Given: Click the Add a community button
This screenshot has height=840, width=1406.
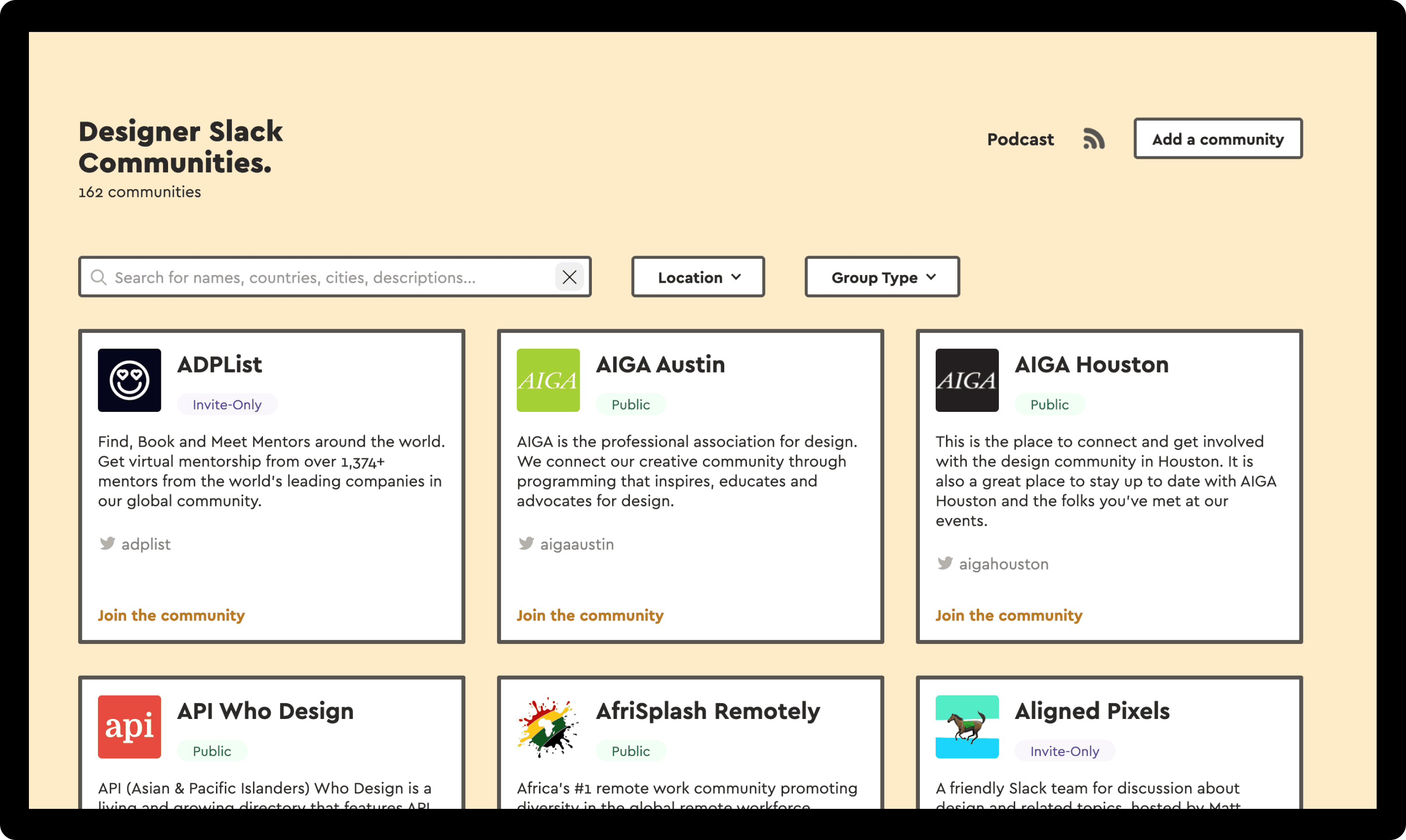Looking at the screenshot, I should point(1218,139).
